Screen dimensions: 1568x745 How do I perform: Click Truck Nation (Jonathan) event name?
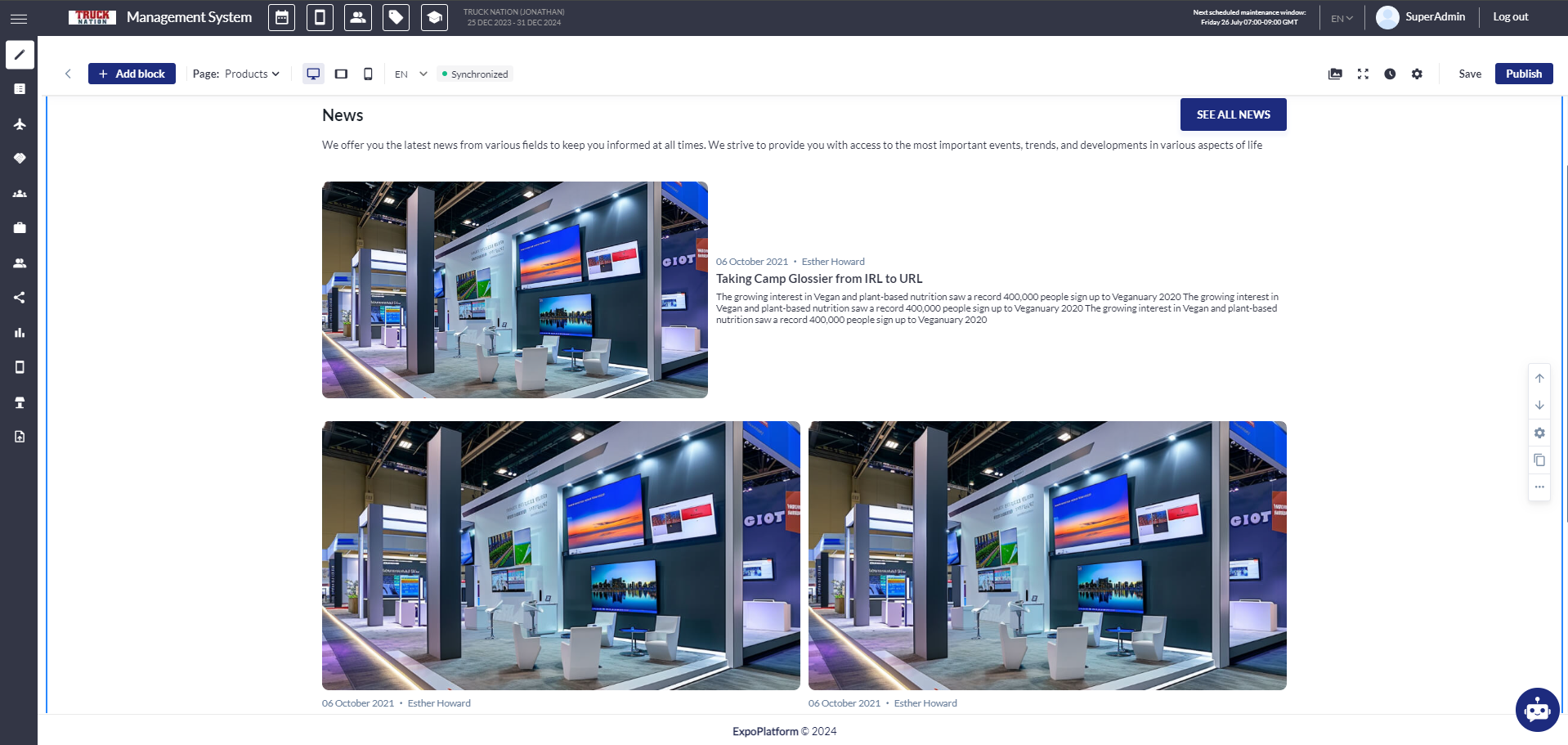513,12
